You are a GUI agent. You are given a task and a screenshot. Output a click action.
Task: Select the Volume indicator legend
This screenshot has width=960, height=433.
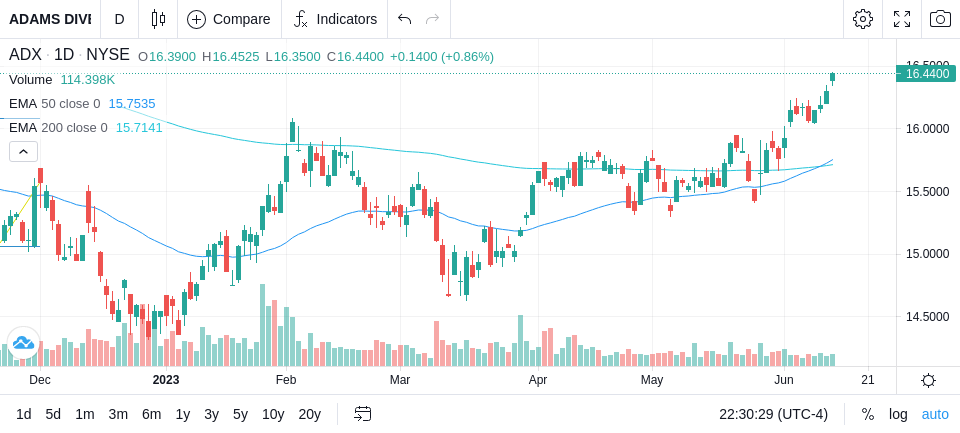click(x=31, y=80)
